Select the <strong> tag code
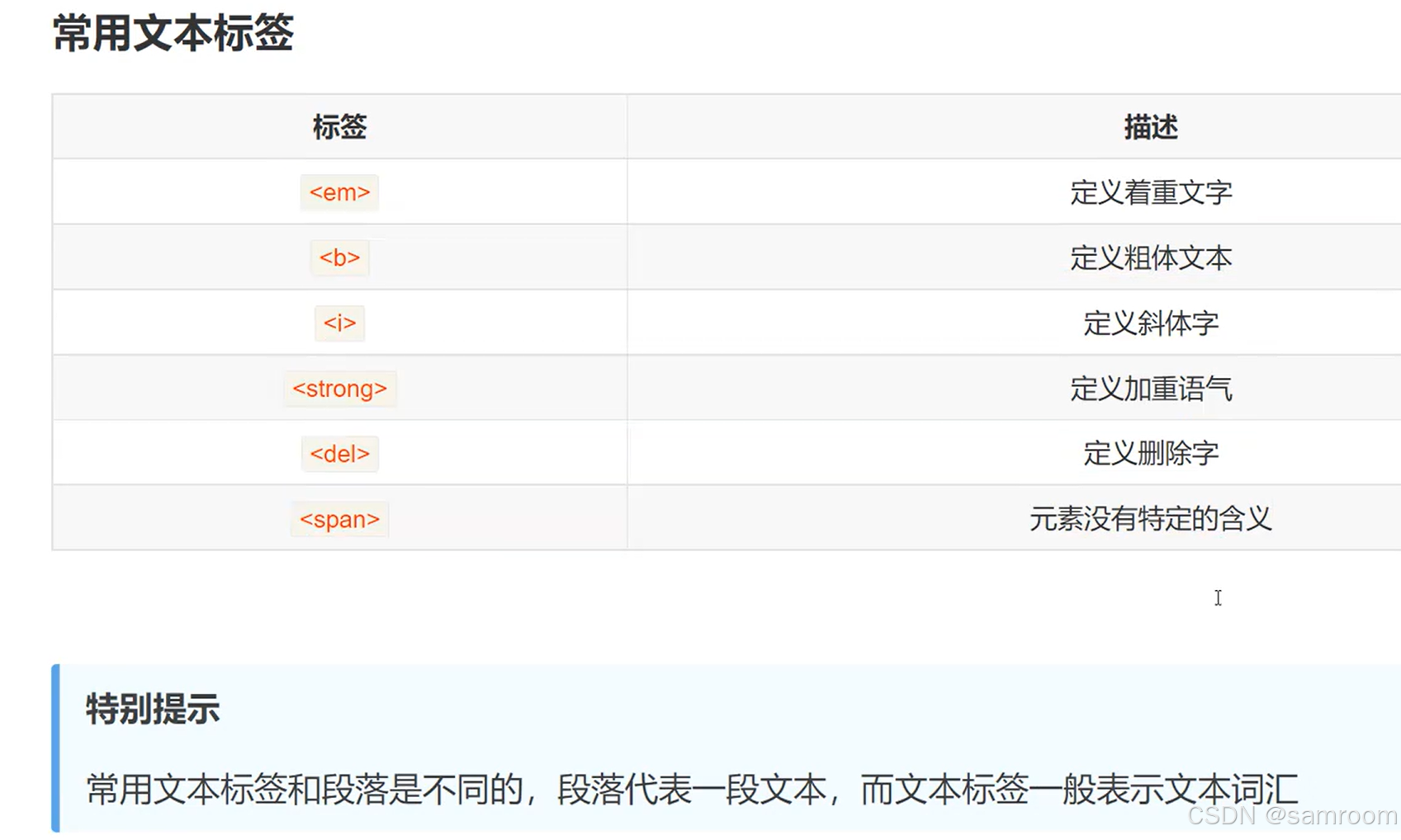The image size is (1401, 840). pos(339,389)
